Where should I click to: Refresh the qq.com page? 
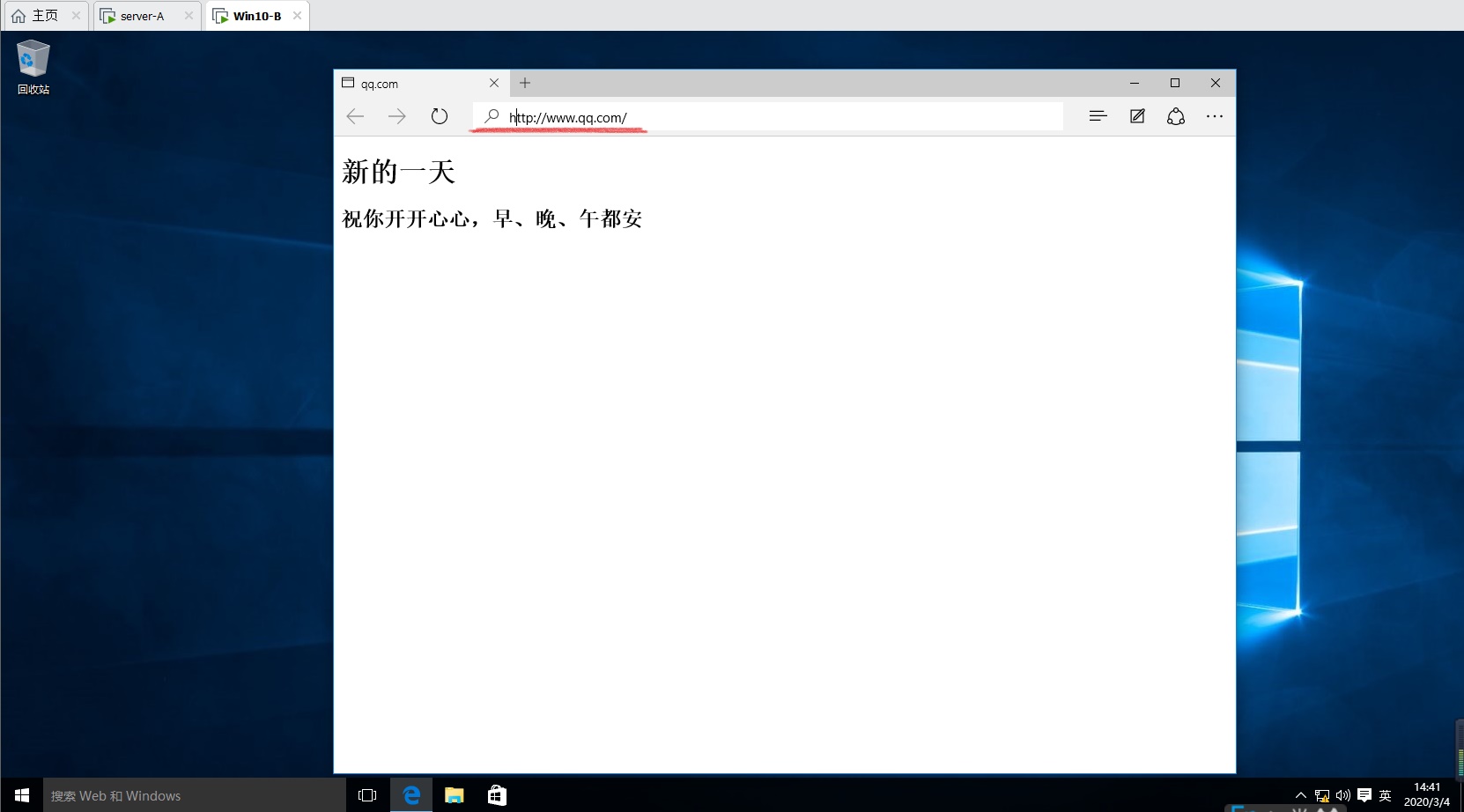click(x=440, y=116)
